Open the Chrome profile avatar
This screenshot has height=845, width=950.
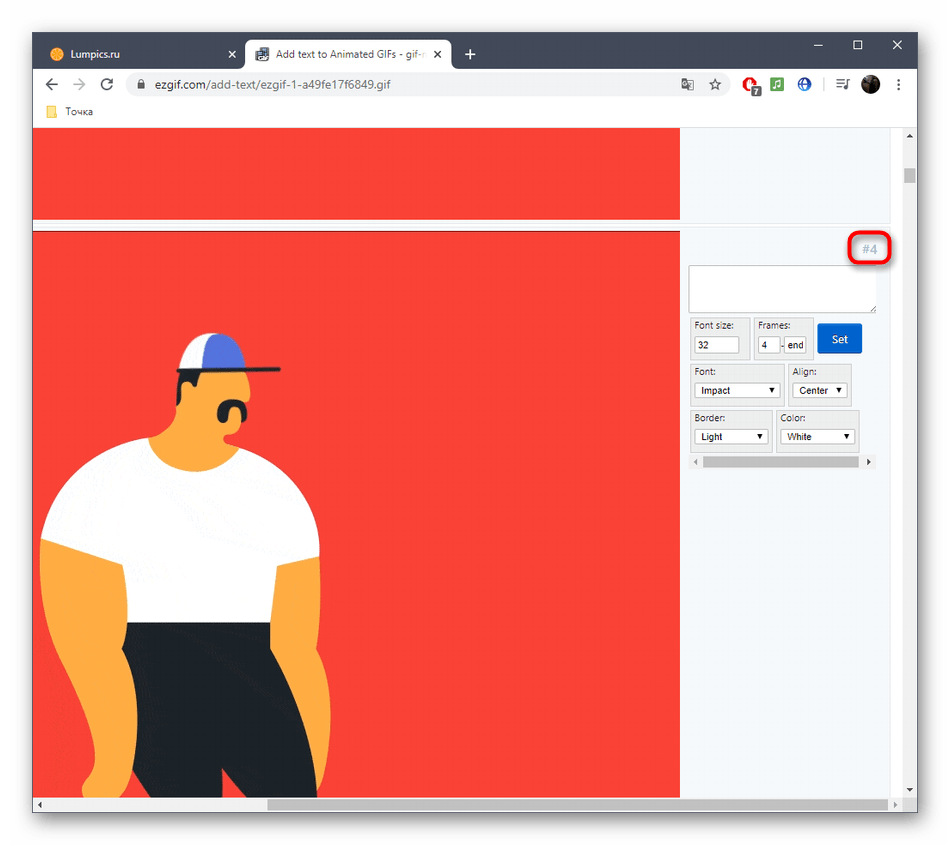pos(870,85)
